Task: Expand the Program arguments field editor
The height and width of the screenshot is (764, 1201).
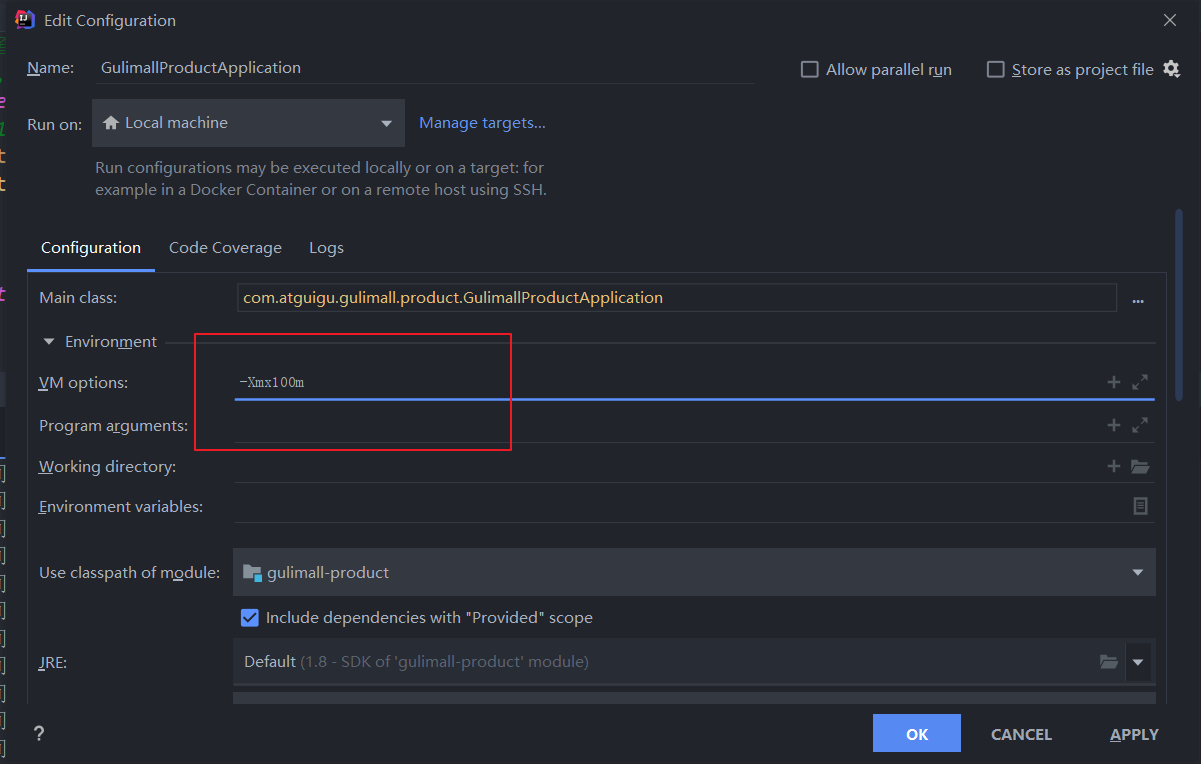Action: tap(1140, 425)
